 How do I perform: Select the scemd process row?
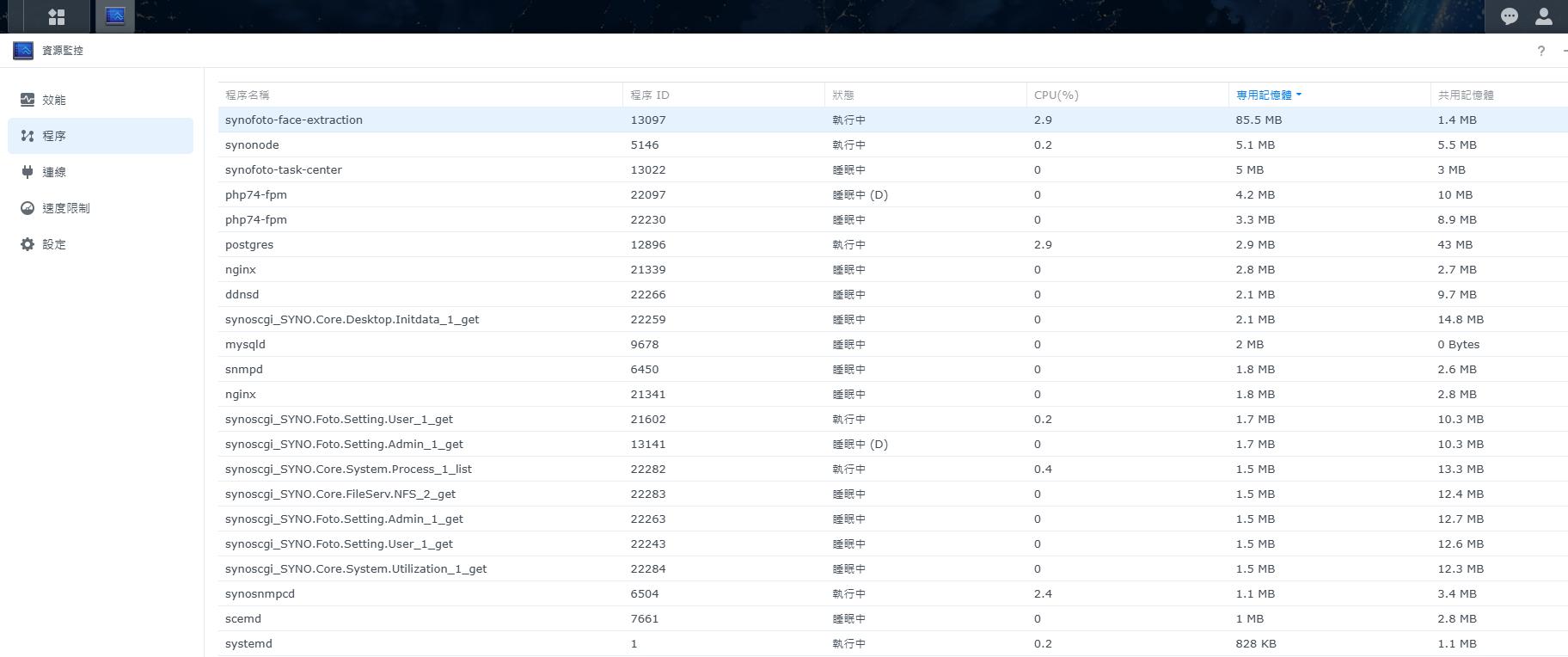coord(893,618)
